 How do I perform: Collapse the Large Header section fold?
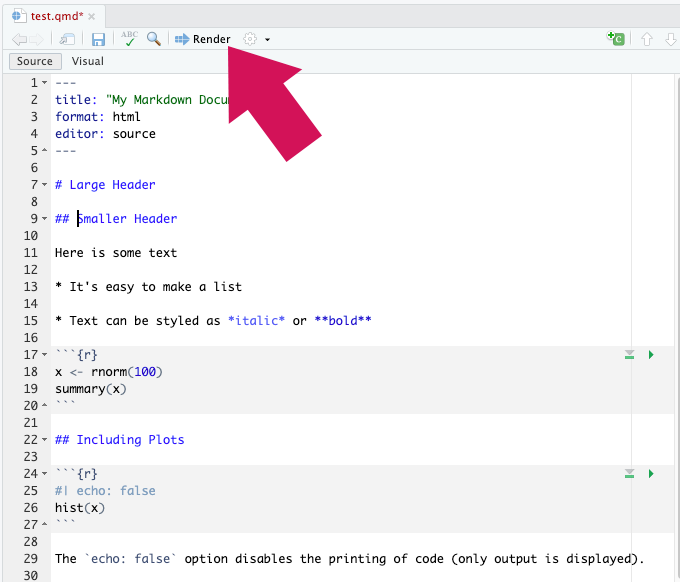pyautogui.click(x=45, y=185)
